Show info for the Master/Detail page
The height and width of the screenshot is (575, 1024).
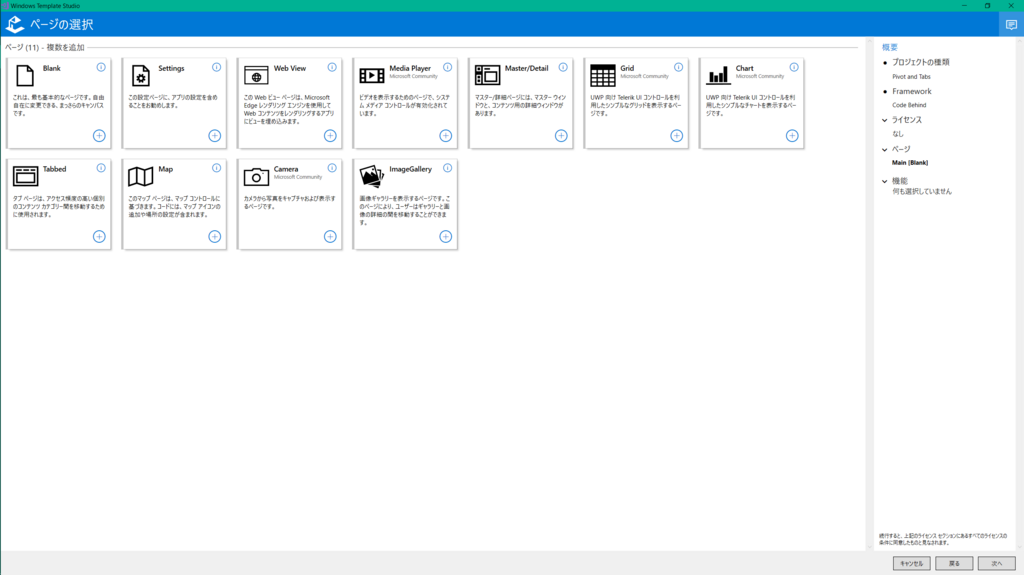(x=564, y=67)
